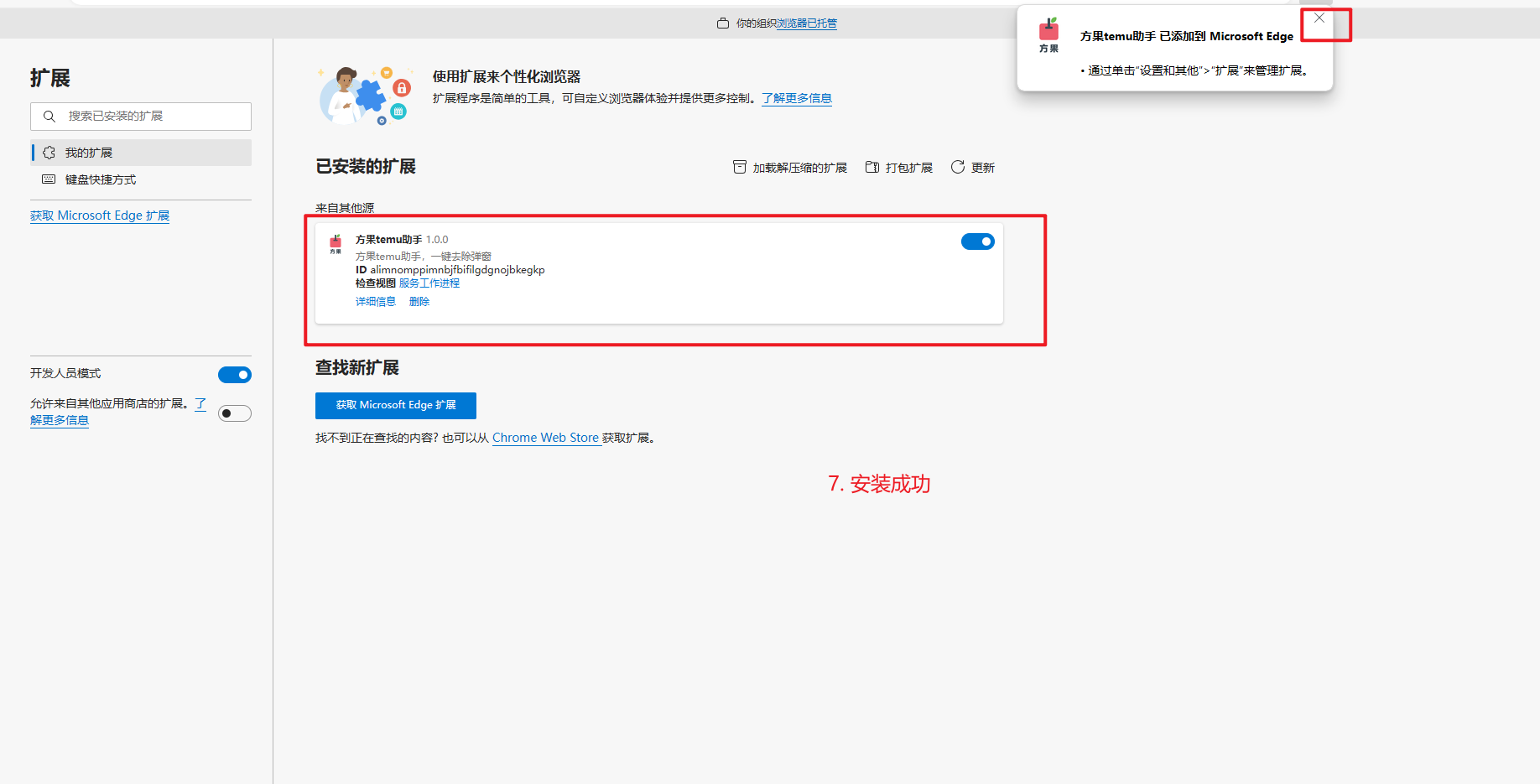Click the 使用扩展来个性化浏览器 heading
Image resolution: width=1540 pixels, height=784 pixels.
(x=507, y=76)
